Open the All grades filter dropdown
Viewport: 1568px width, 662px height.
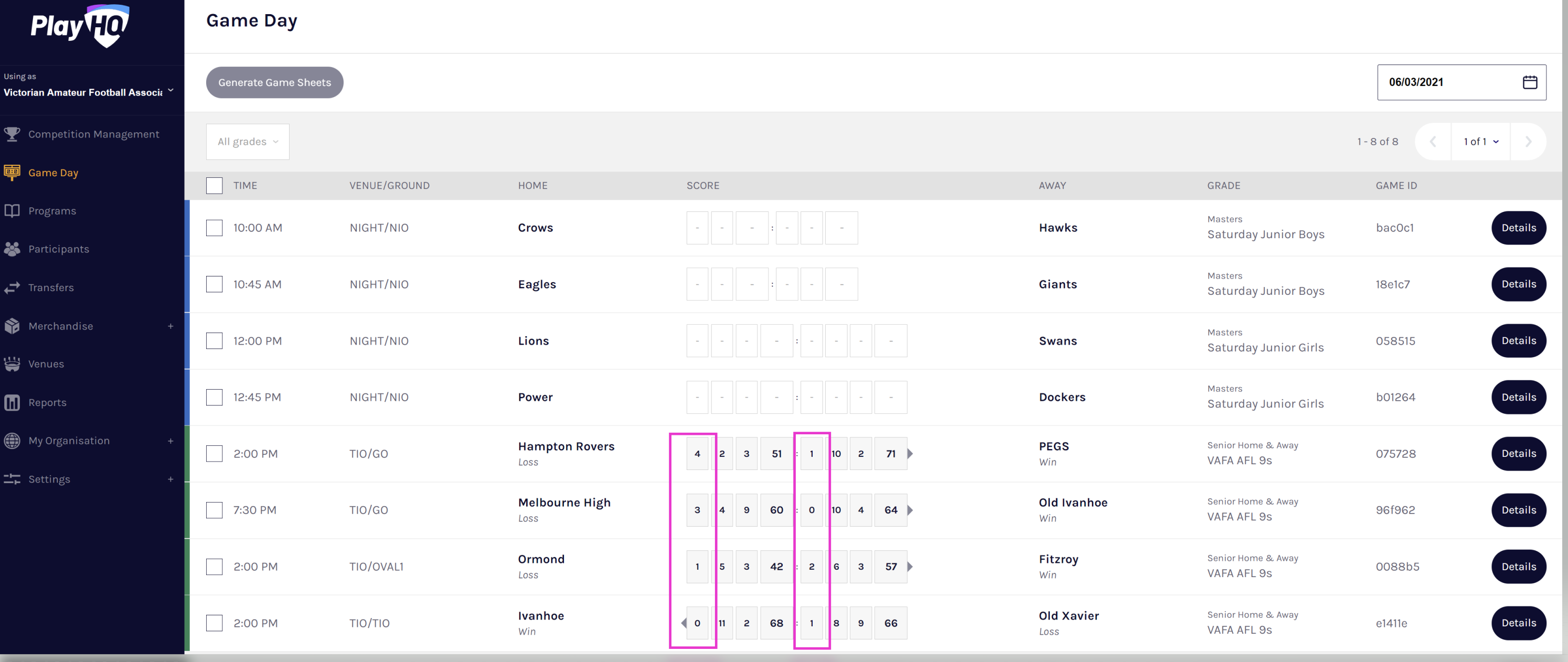248,142
